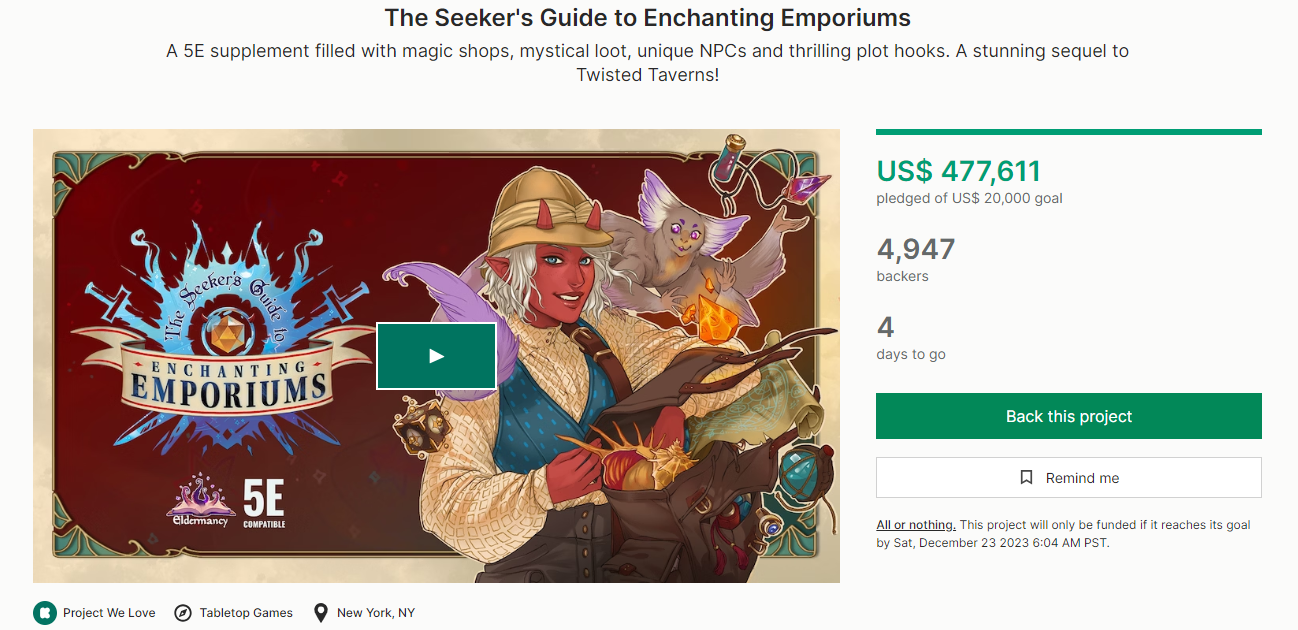Click the project title heading

(648, 18)
